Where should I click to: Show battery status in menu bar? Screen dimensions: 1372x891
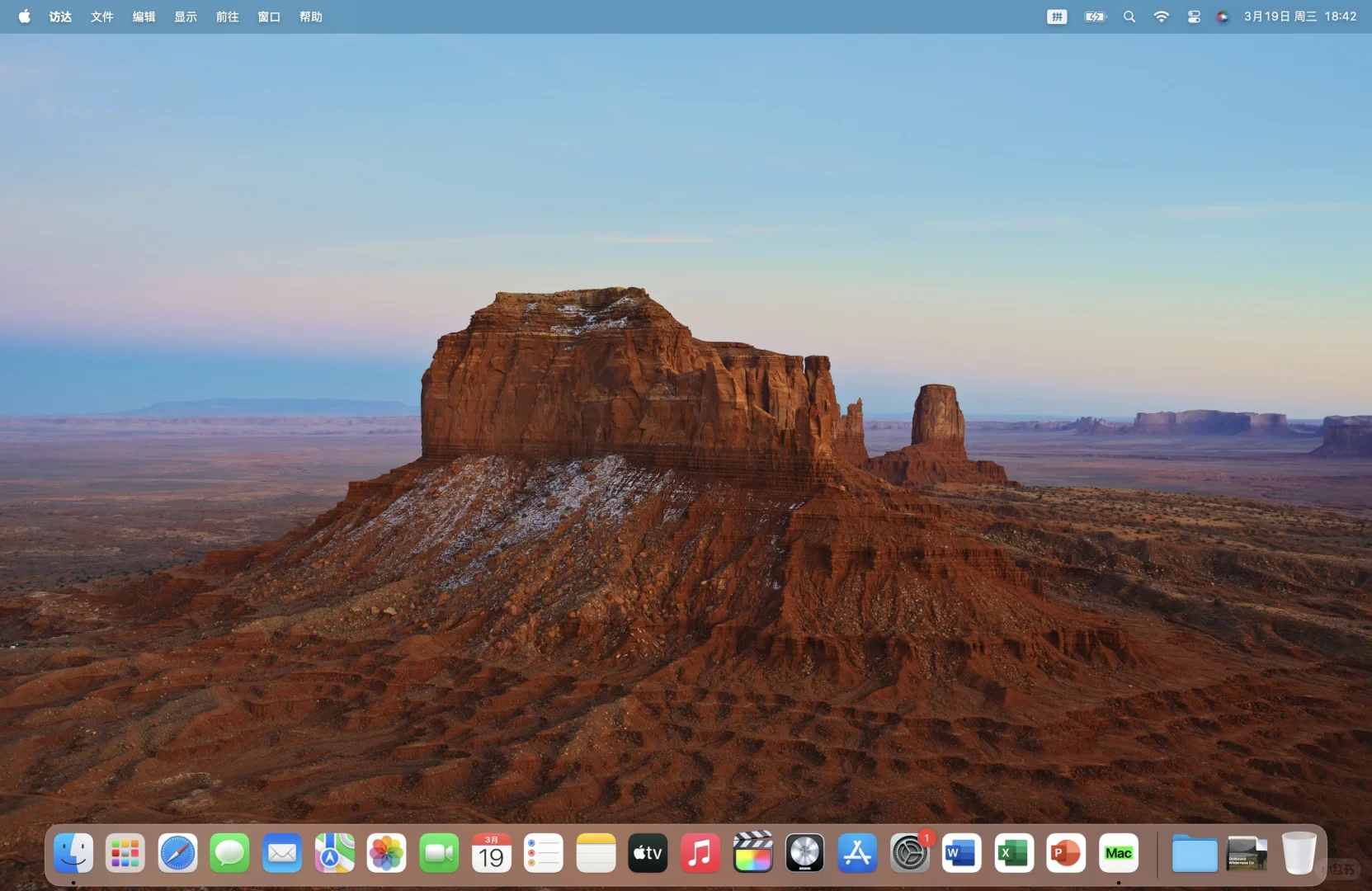[x=1095, y=16]
